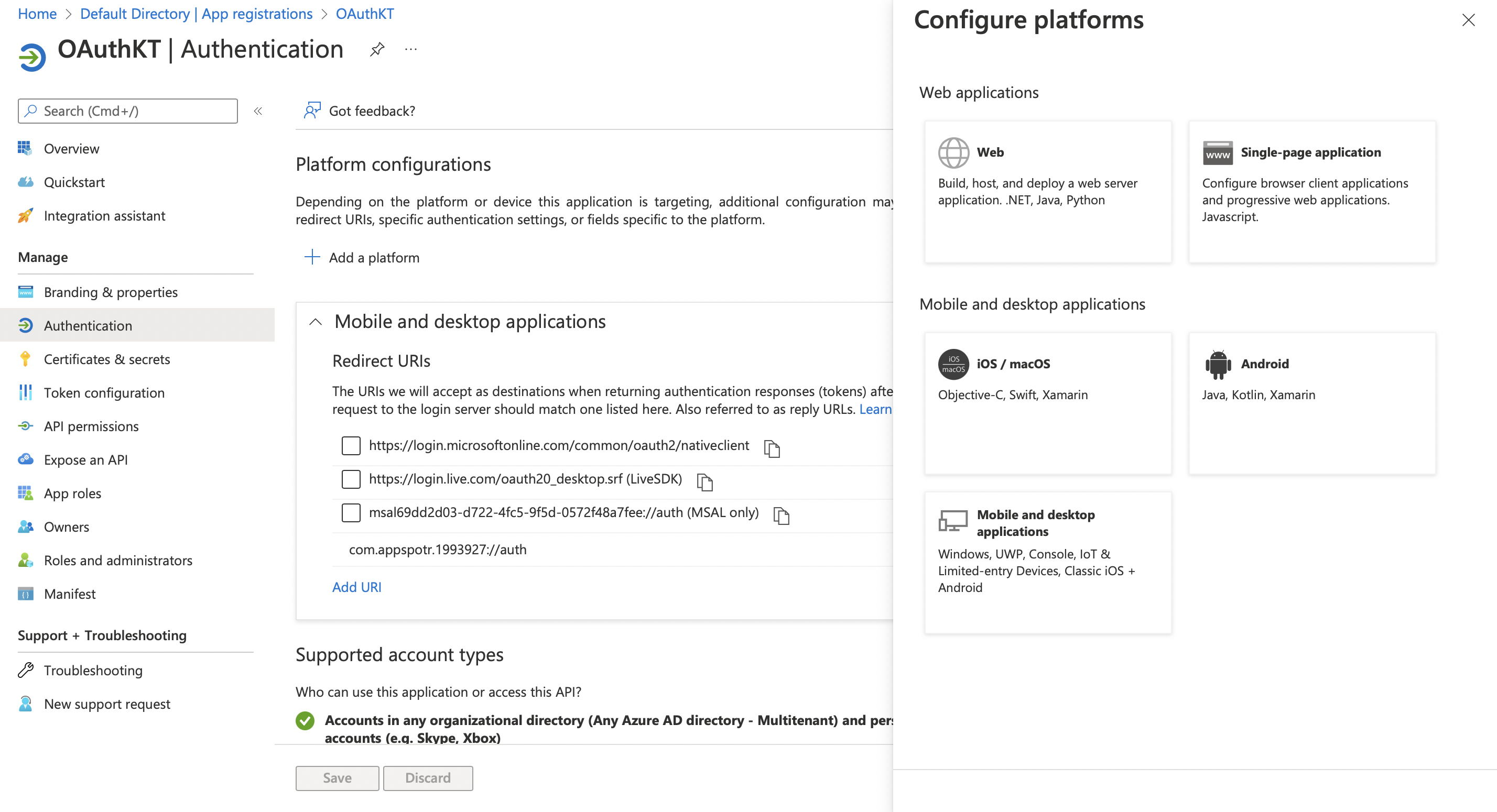Collapse the Mobile and desktop applications section
This screenshot has width=1497, height=812.
pyautogui.click(x=315, y=322)
